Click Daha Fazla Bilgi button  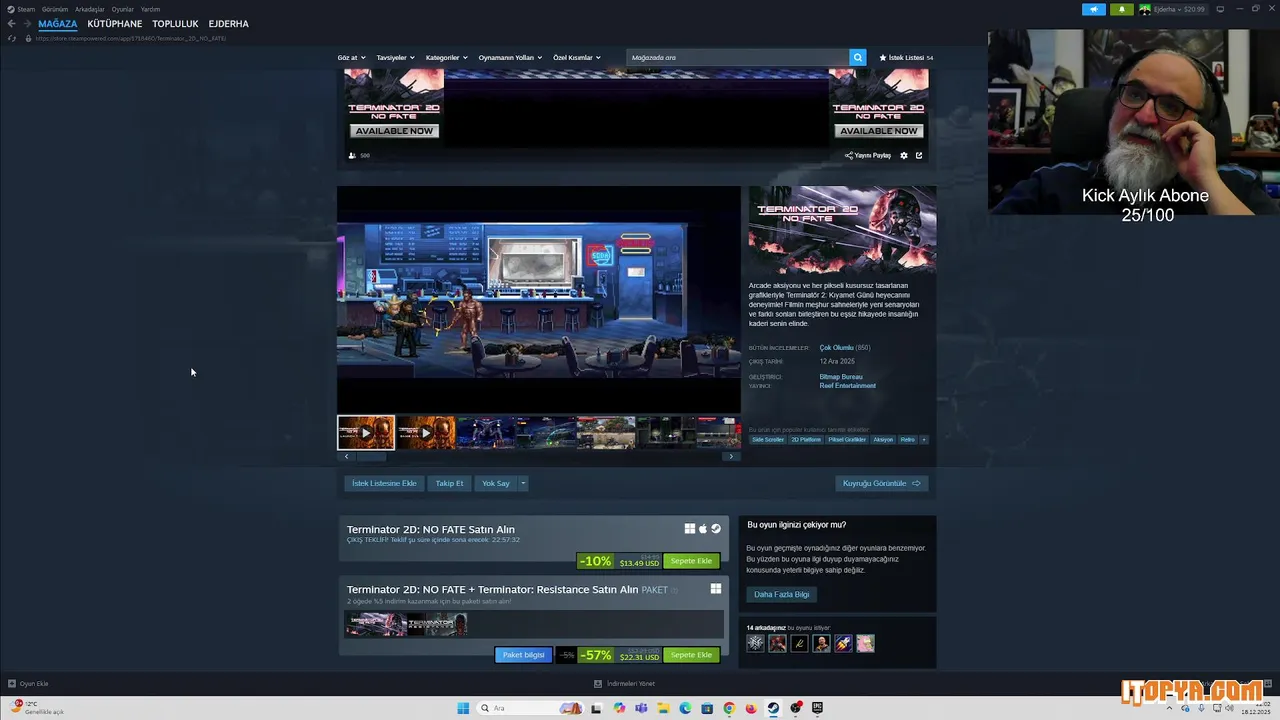[x=782, y=594]
